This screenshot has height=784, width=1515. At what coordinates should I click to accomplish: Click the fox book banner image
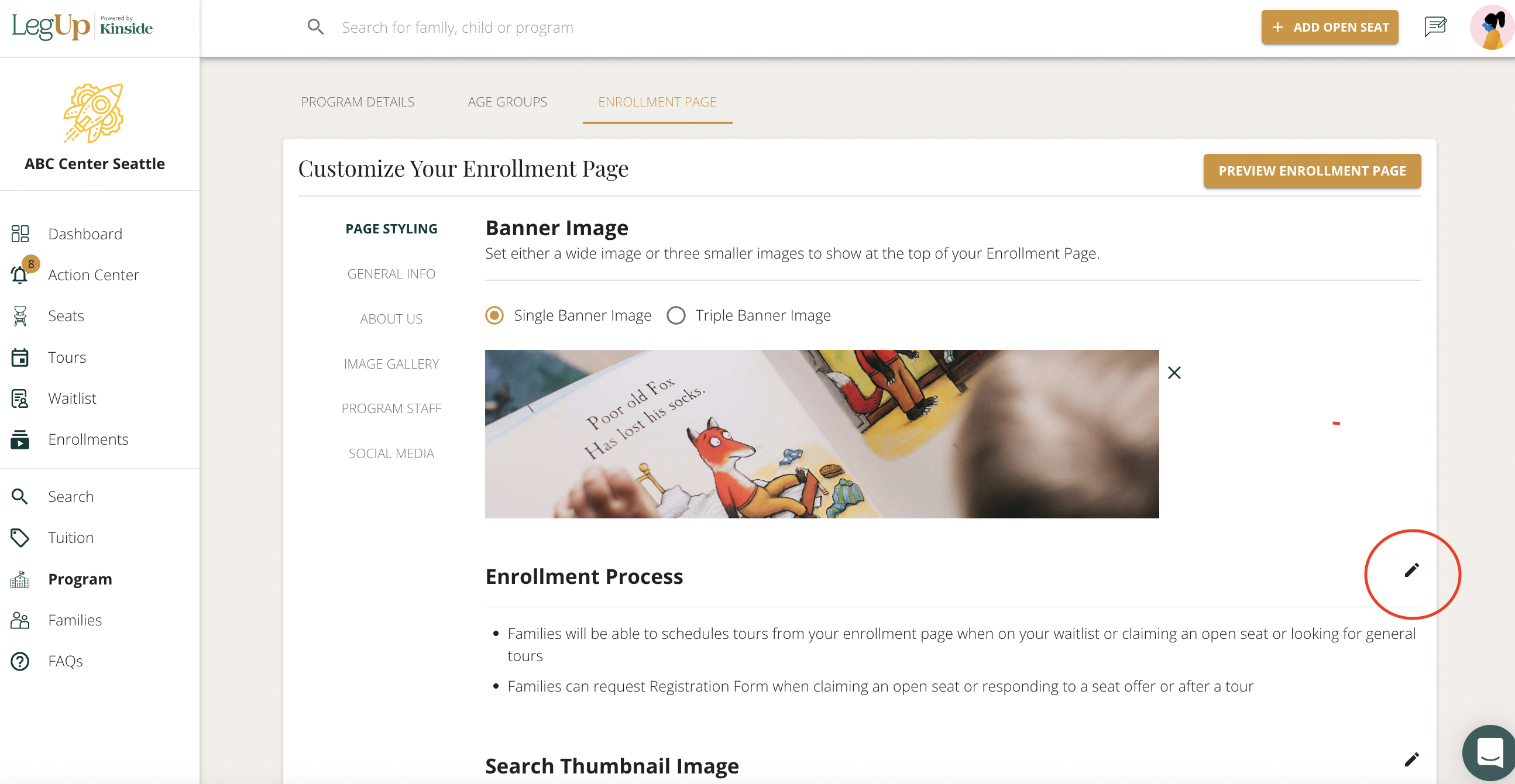(822, 434)
